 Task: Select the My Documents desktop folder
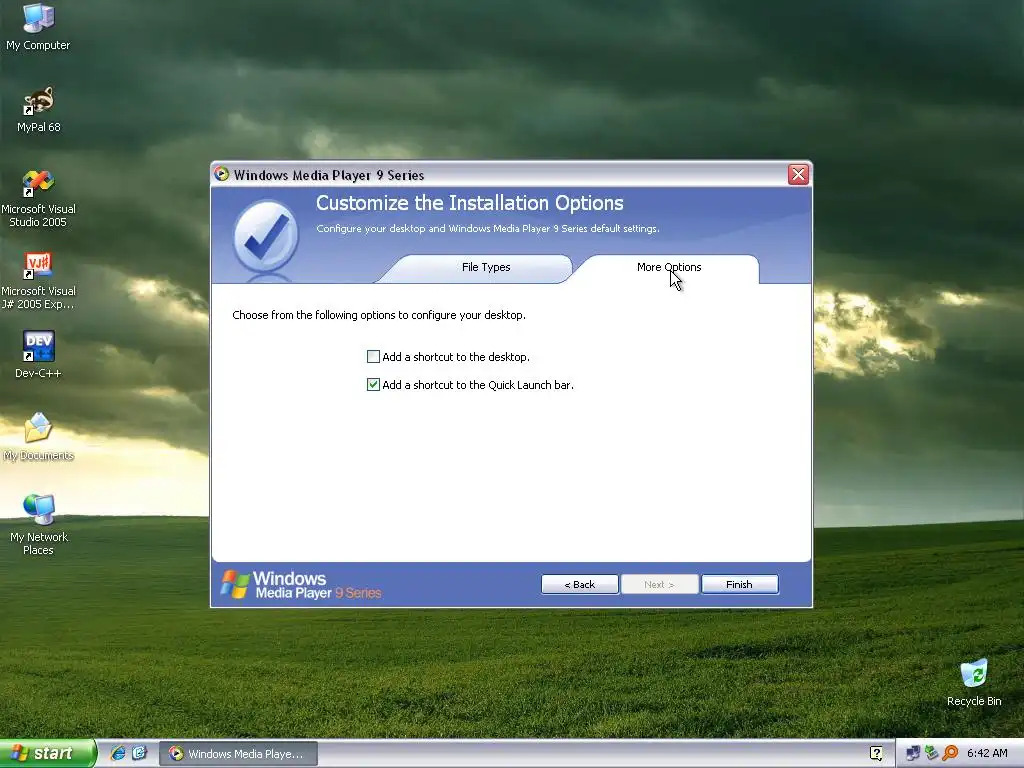click(x=39, y=436)
